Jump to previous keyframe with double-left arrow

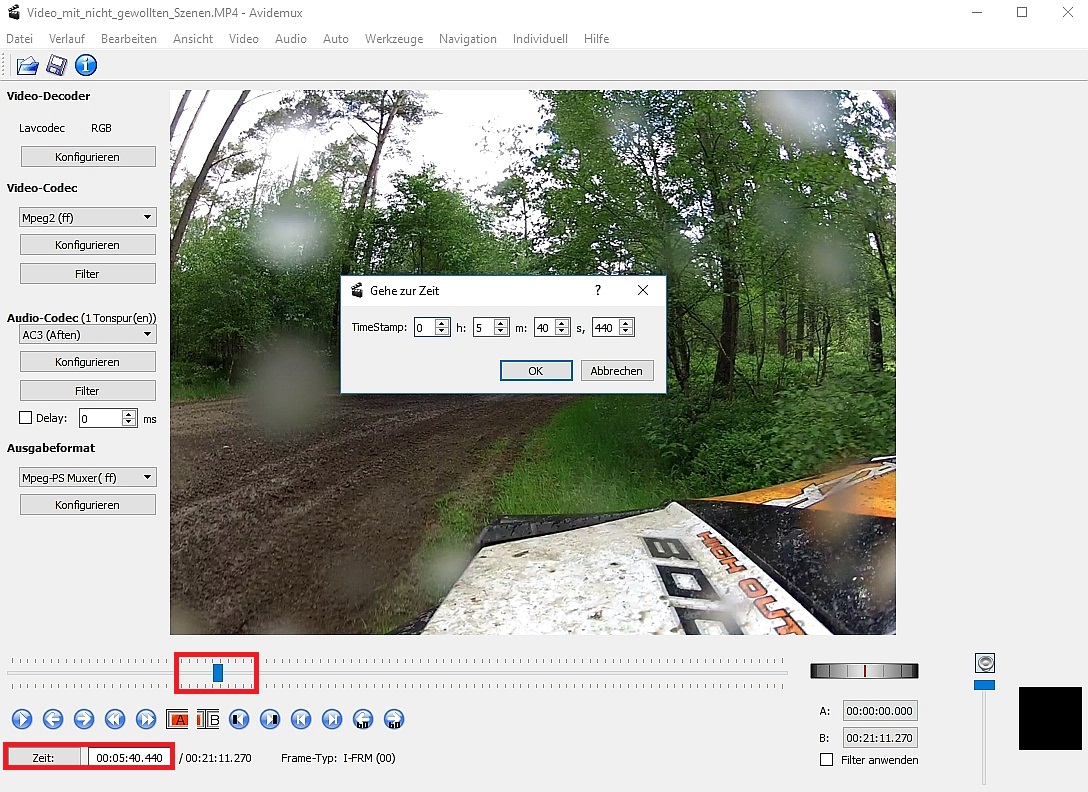115,718
